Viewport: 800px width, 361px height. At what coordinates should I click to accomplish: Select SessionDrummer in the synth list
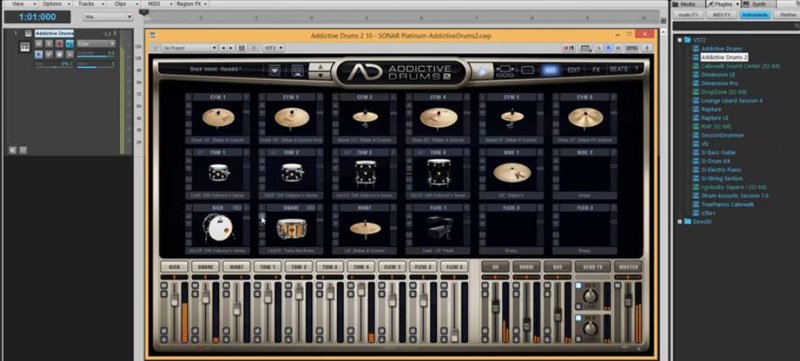tap(722, 135)
